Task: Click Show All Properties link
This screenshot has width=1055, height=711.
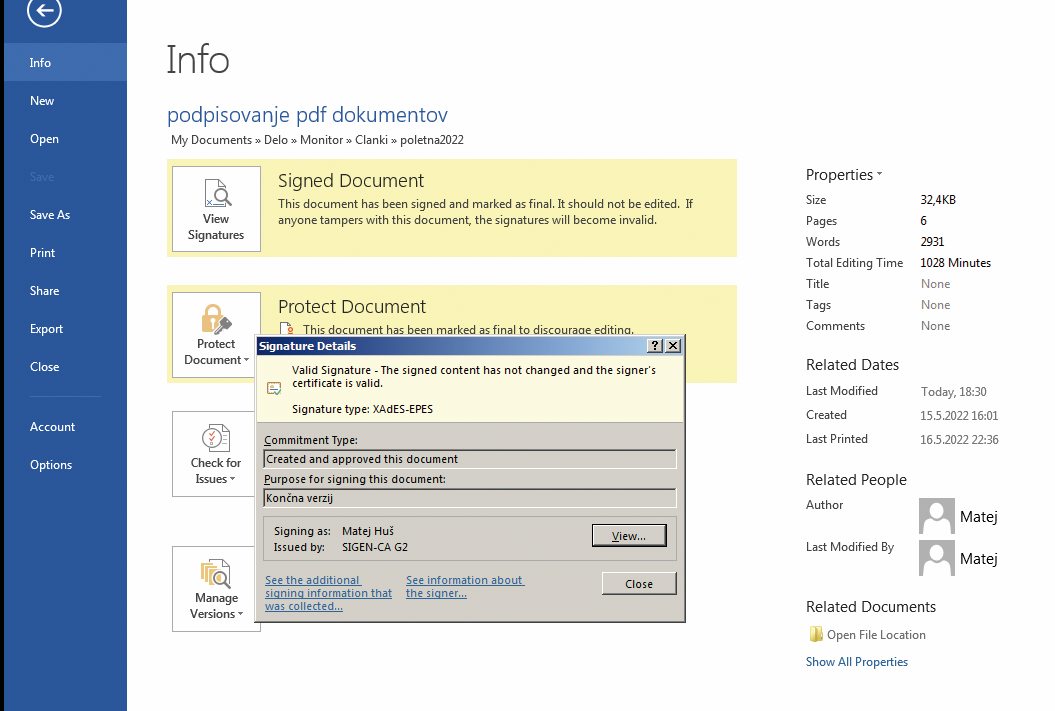Action: [x=857, y=662]
